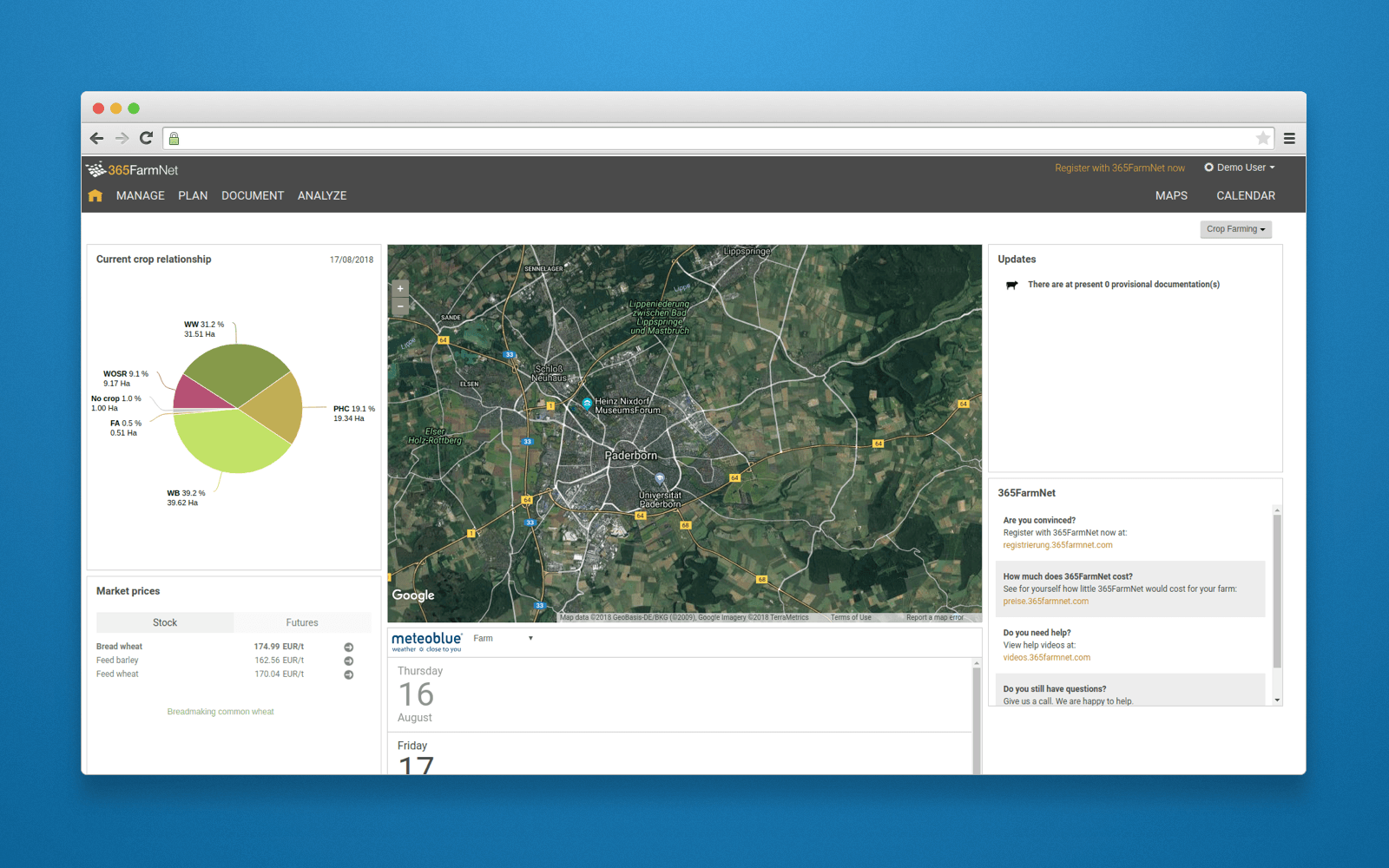Click the Breadmaking common wheat link
Viewport: 1389px width, 868px height.
221,712
